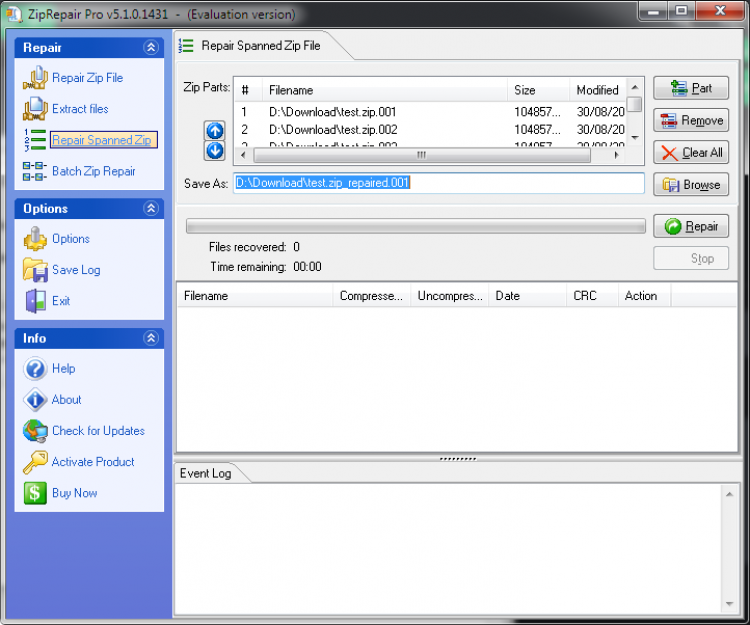Click the Repair Zip File icon

(x=35, y=78)
